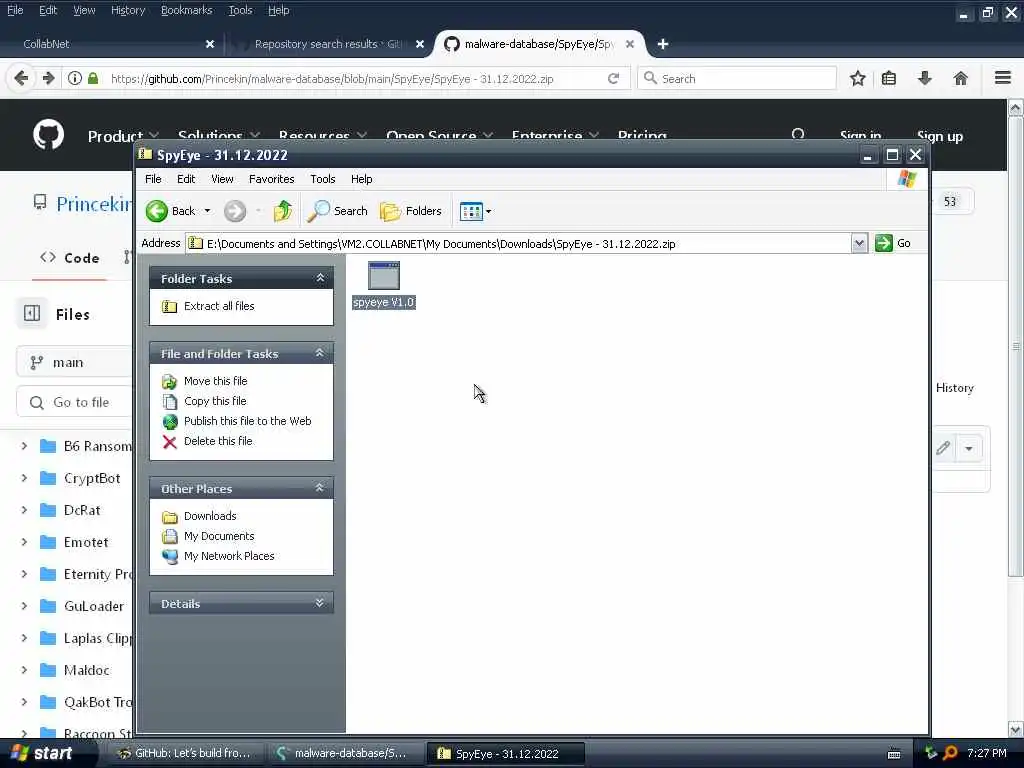Image resolution: width=1024 pixels, height=768 pixels.
Task: Click the Back button in the SpyEye window
Action: (170, 211)
